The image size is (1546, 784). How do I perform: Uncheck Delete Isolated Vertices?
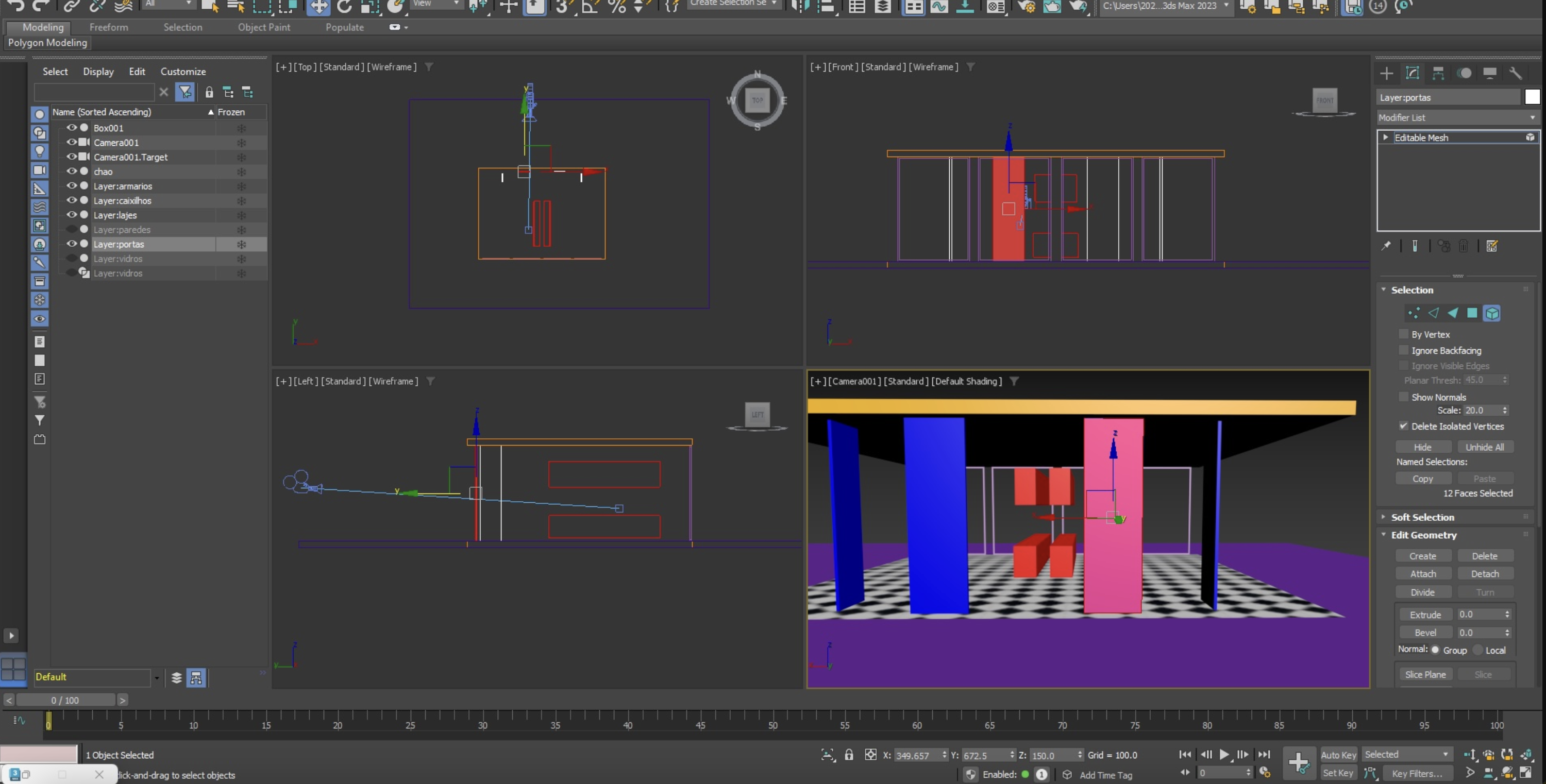[1403, 426]
